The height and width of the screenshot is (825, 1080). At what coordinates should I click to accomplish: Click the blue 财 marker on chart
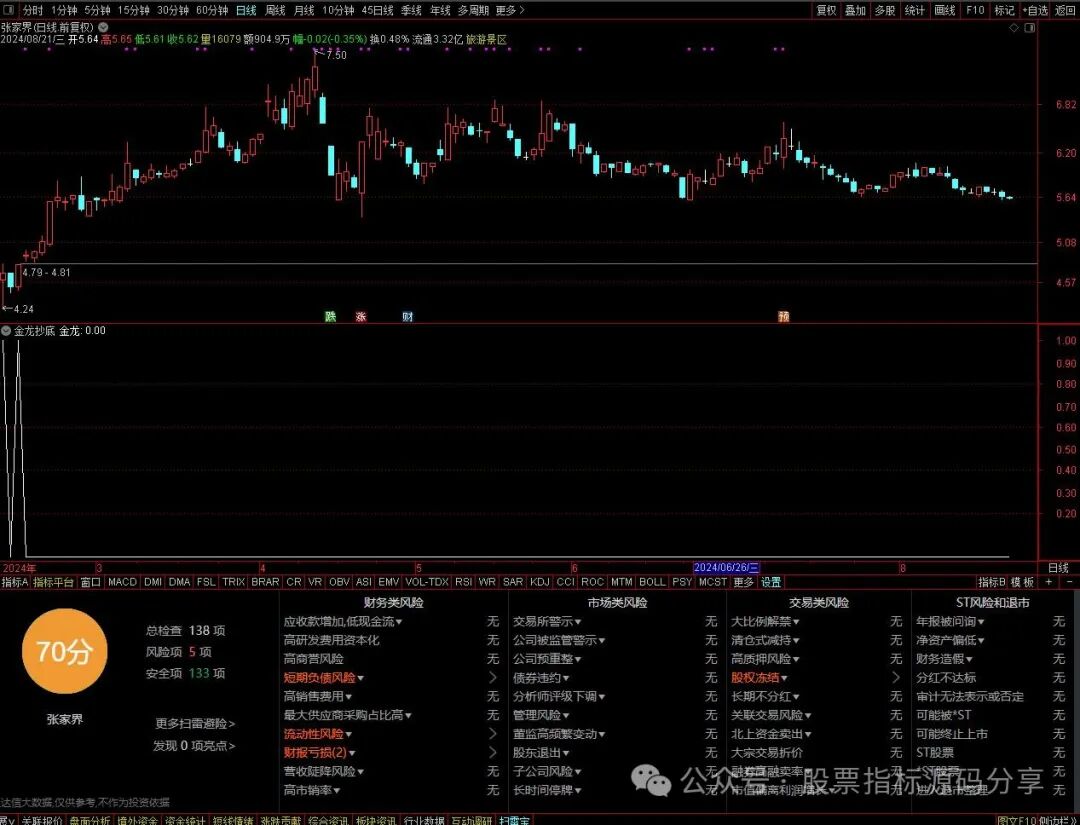coord(408,317)
